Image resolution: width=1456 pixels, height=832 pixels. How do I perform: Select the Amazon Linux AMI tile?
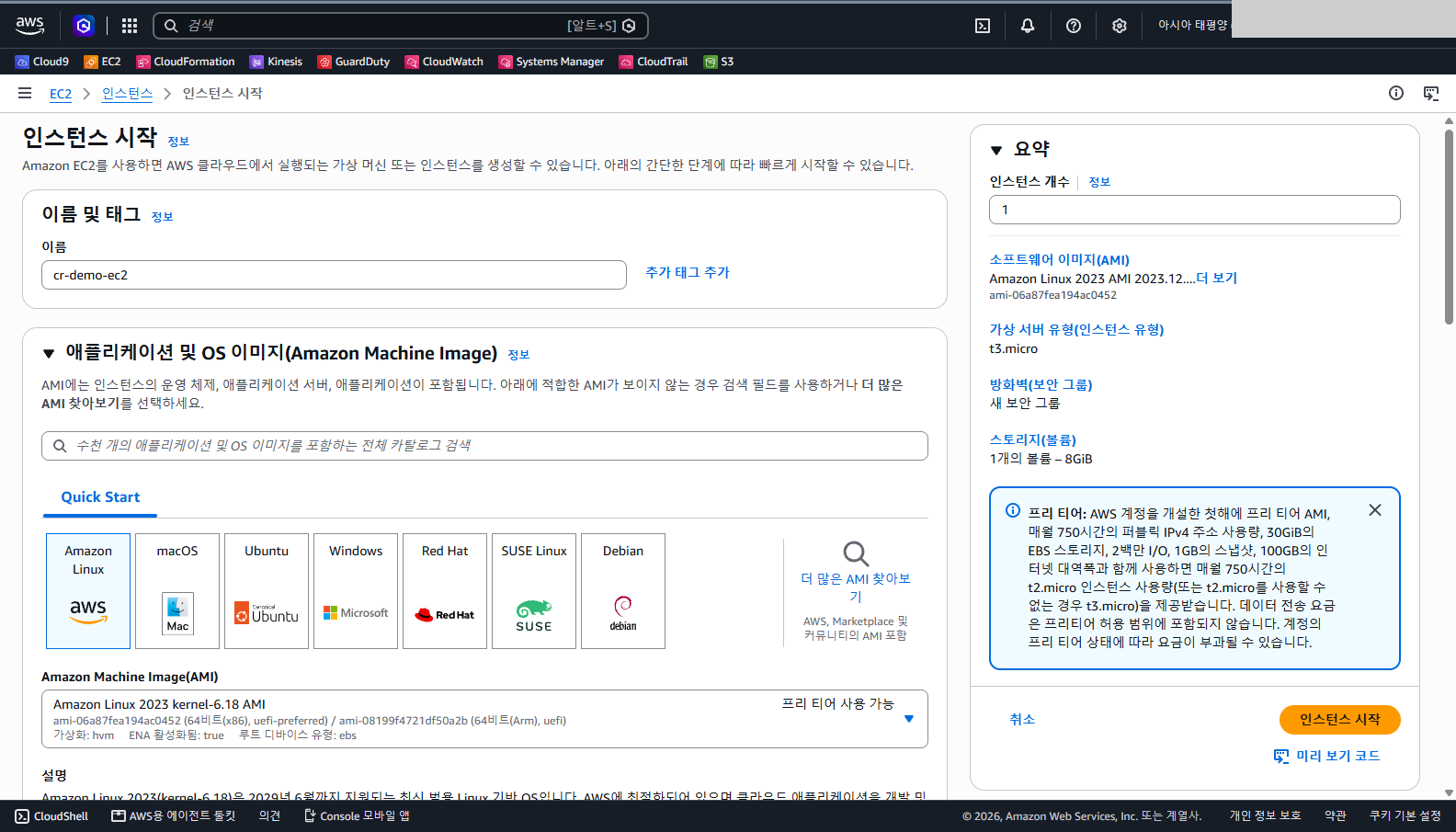pos(88,591)
